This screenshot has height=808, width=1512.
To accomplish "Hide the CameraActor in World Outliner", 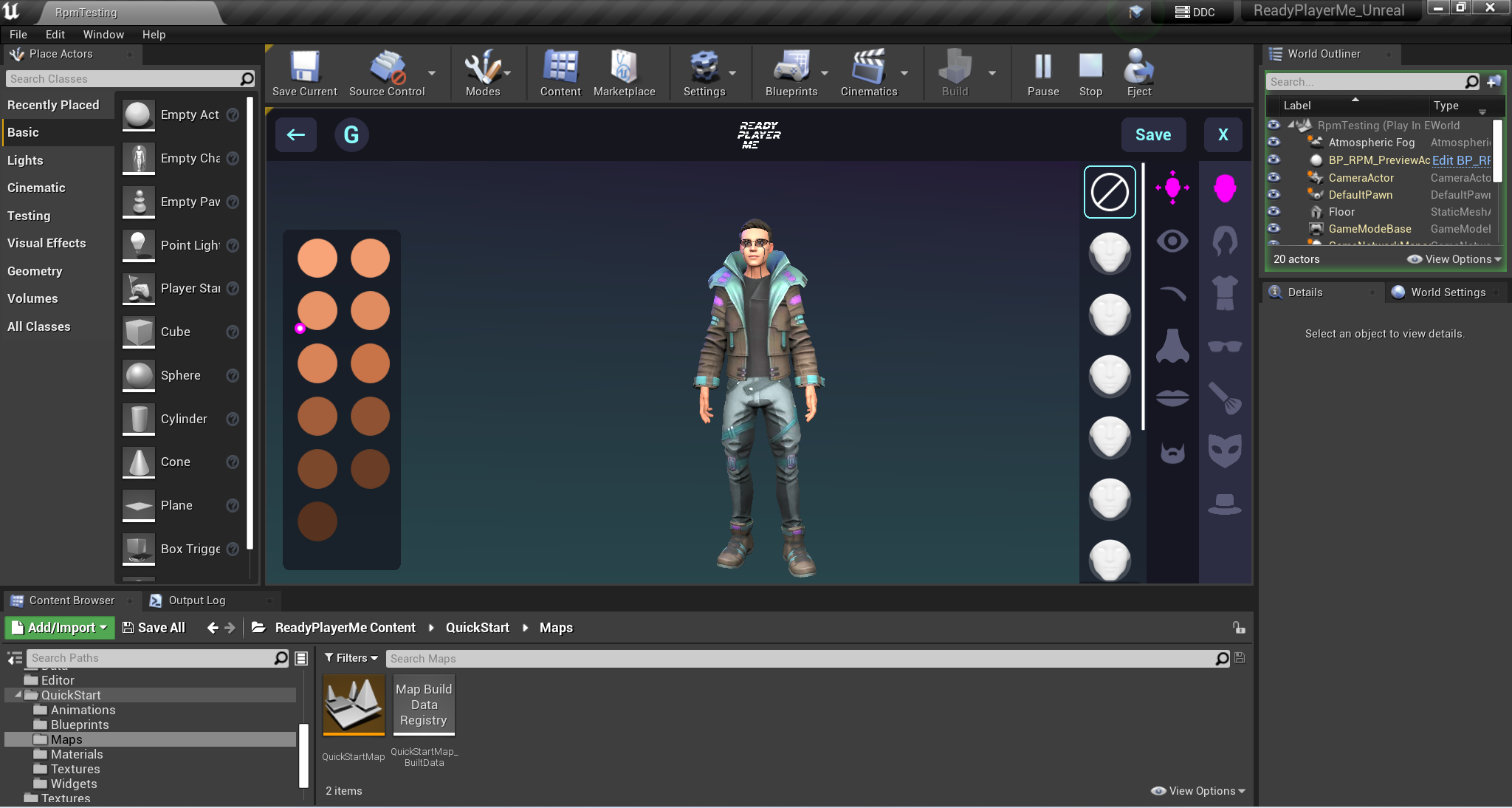I will (x=1274, y=177).
